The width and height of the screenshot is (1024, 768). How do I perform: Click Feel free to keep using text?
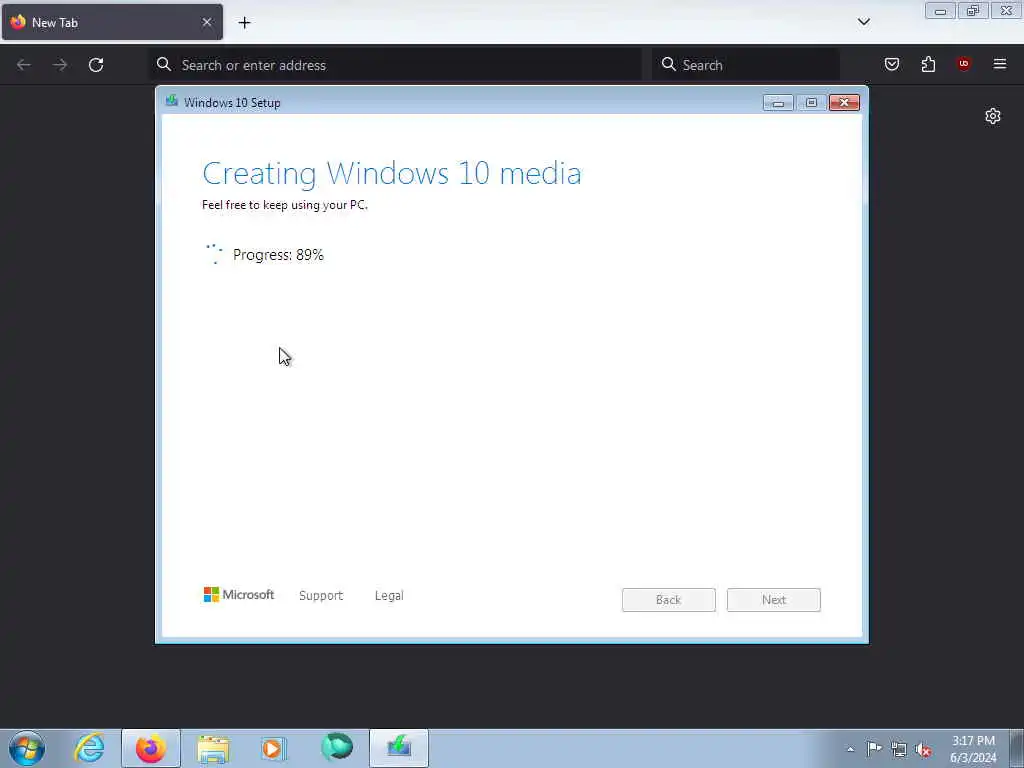coord(285,205)
